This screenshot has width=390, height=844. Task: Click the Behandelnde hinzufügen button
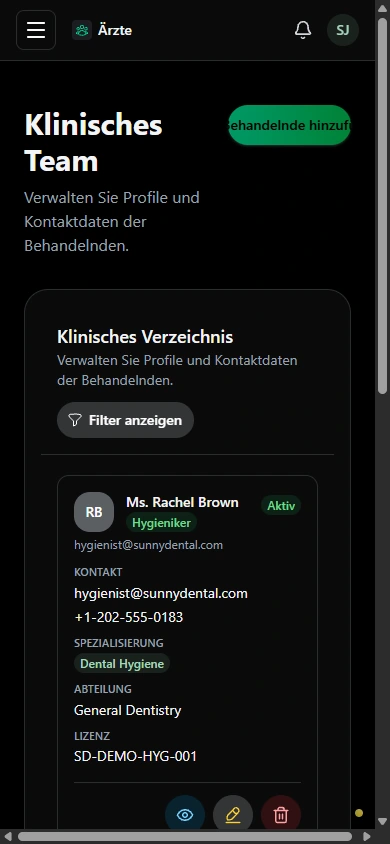tap(289, 125)
